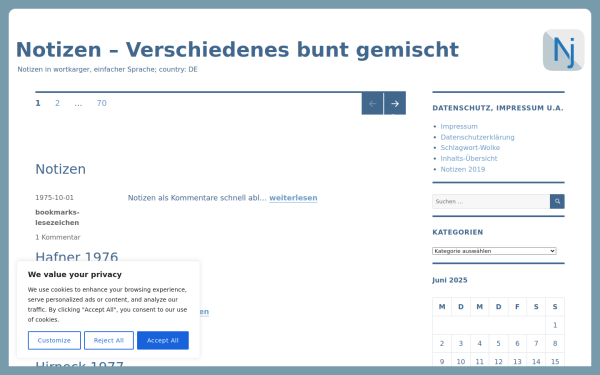
Task: Open the Datenschutzerklärung link
Action: pos(477,137)
